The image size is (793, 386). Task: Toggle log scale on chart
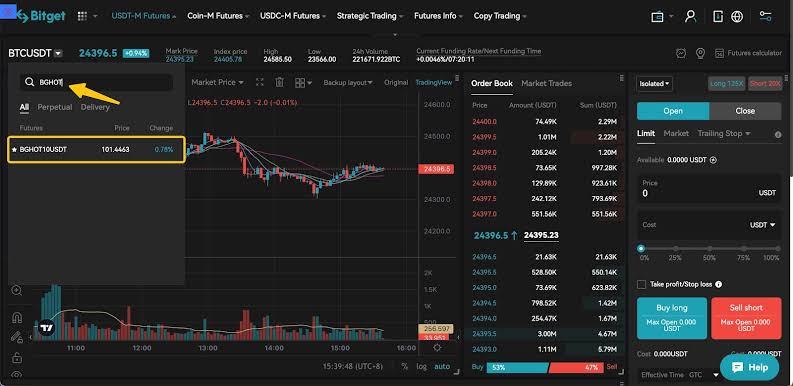click(x=421, y=366)
